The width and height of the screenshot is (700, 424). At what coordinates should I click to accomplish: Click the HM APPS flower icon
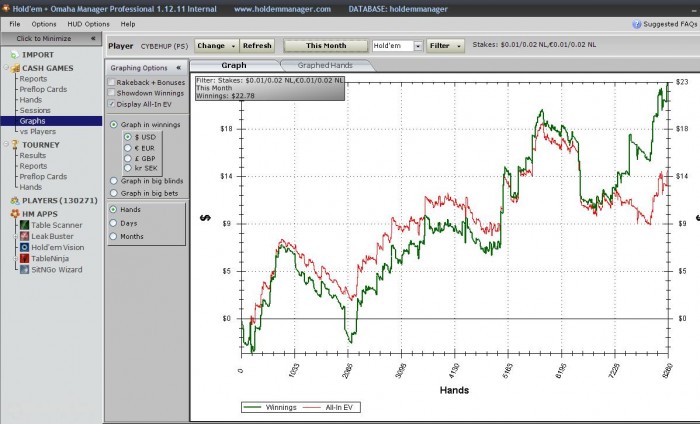click(x=15, y=214)
